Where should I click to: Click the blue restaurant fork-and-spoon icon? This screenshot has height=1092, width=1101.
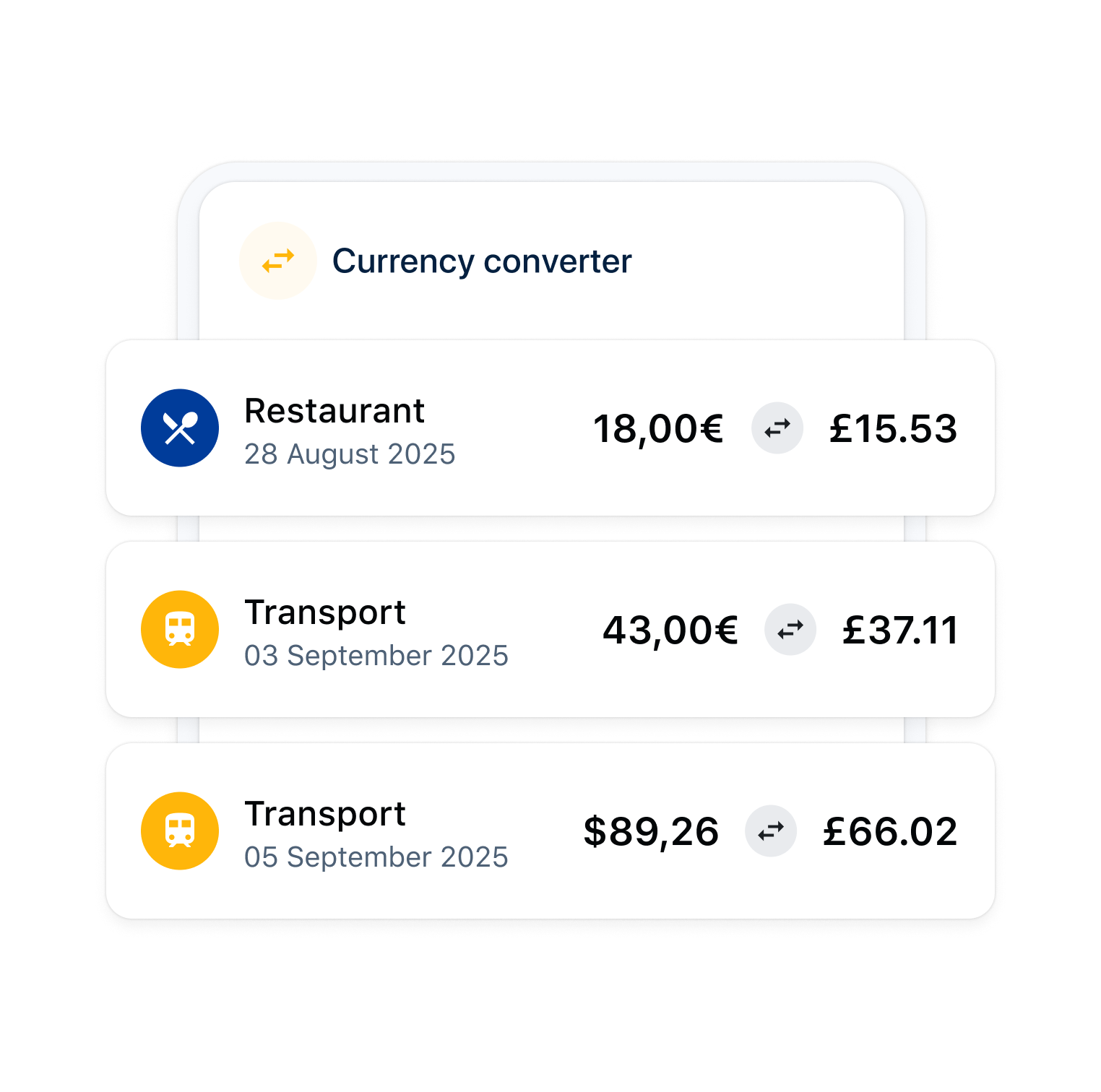coord(180,428)
